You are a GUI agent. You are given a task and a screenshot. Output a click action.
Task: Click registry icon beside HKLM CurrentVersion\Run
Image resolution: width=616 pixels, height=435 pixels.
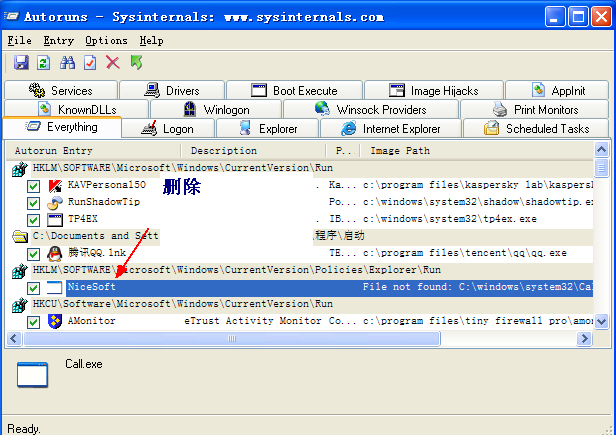coord(20,169)
